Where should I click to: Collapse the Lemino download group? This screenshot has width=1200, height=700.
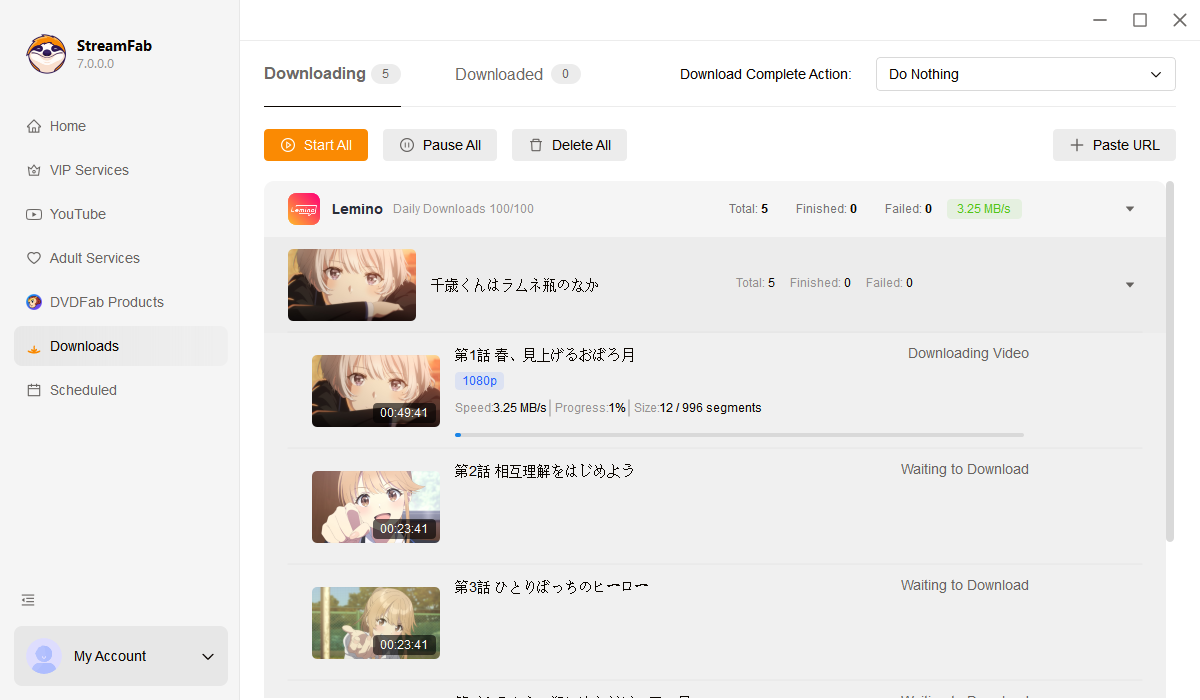point(1130,209)
